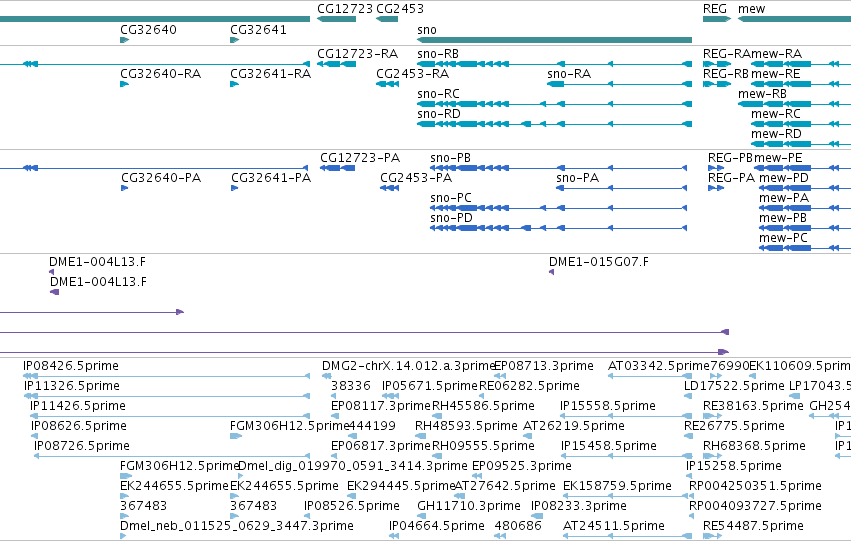Select transcript sno-RD
The width and height of the screenshot is (851, 541).
pos(554,124)
